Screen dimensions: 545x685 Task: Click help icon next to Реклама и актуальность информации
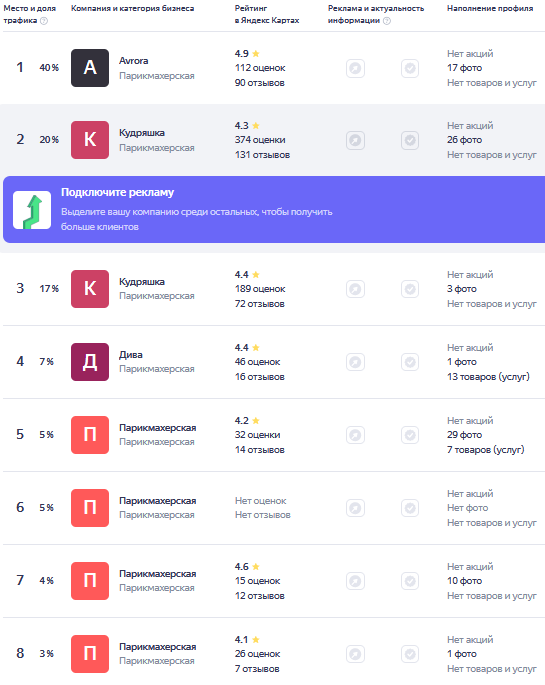point(387,21)
